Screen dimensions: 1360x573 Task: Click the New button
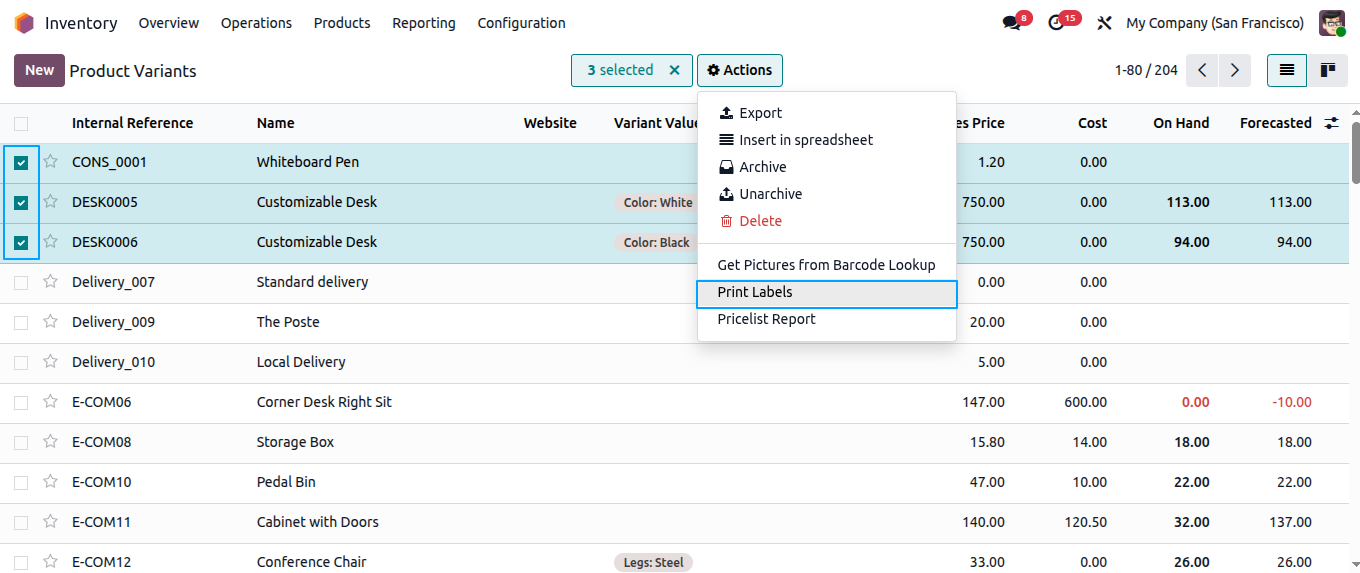tap(39, 70)
